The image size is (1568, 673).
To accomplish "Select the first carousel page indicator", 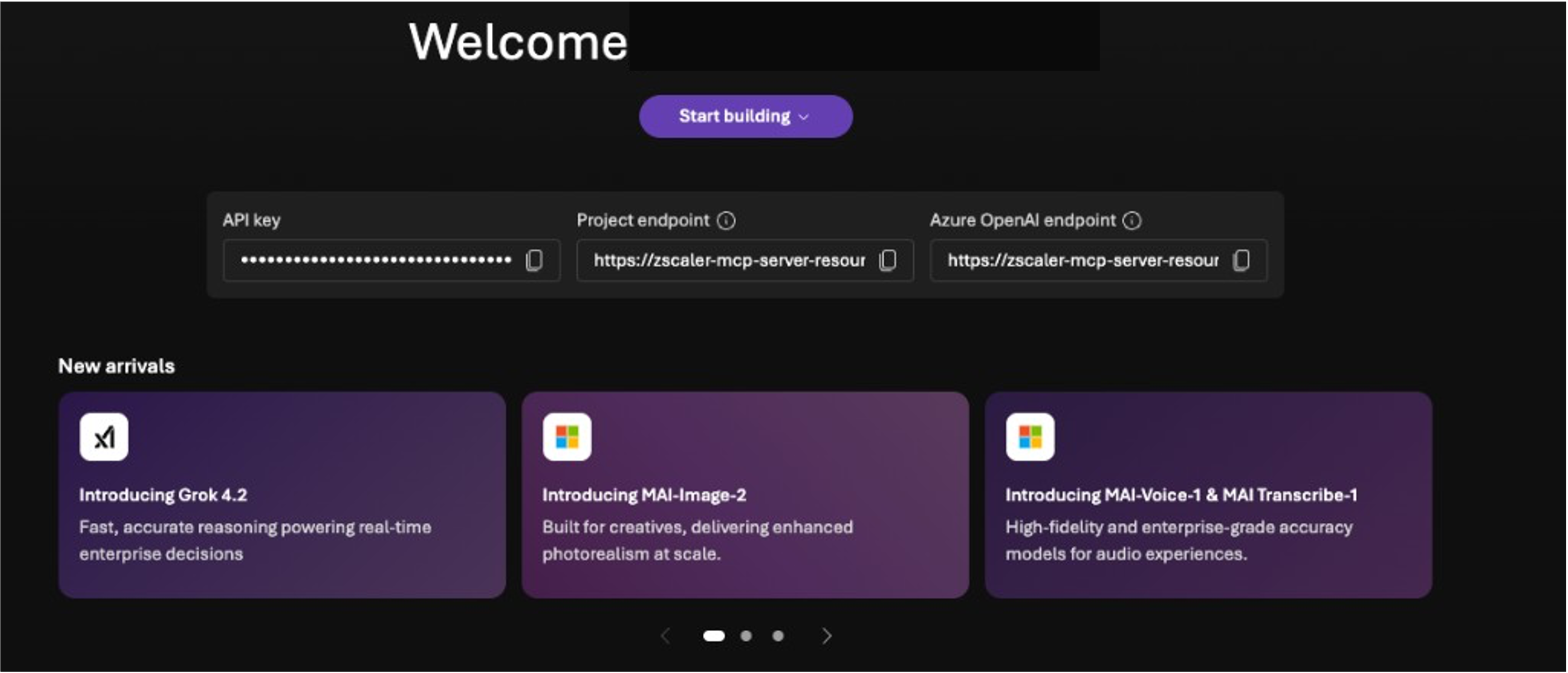I will pyautogui.click(x=714, y=636).
